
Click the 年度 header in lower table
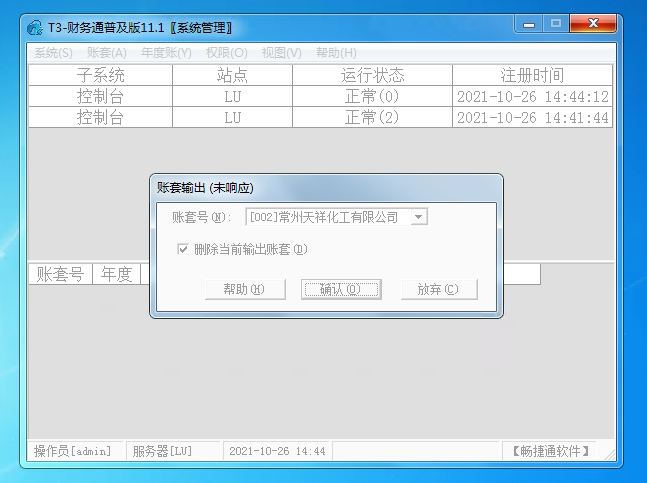[116, 274]
